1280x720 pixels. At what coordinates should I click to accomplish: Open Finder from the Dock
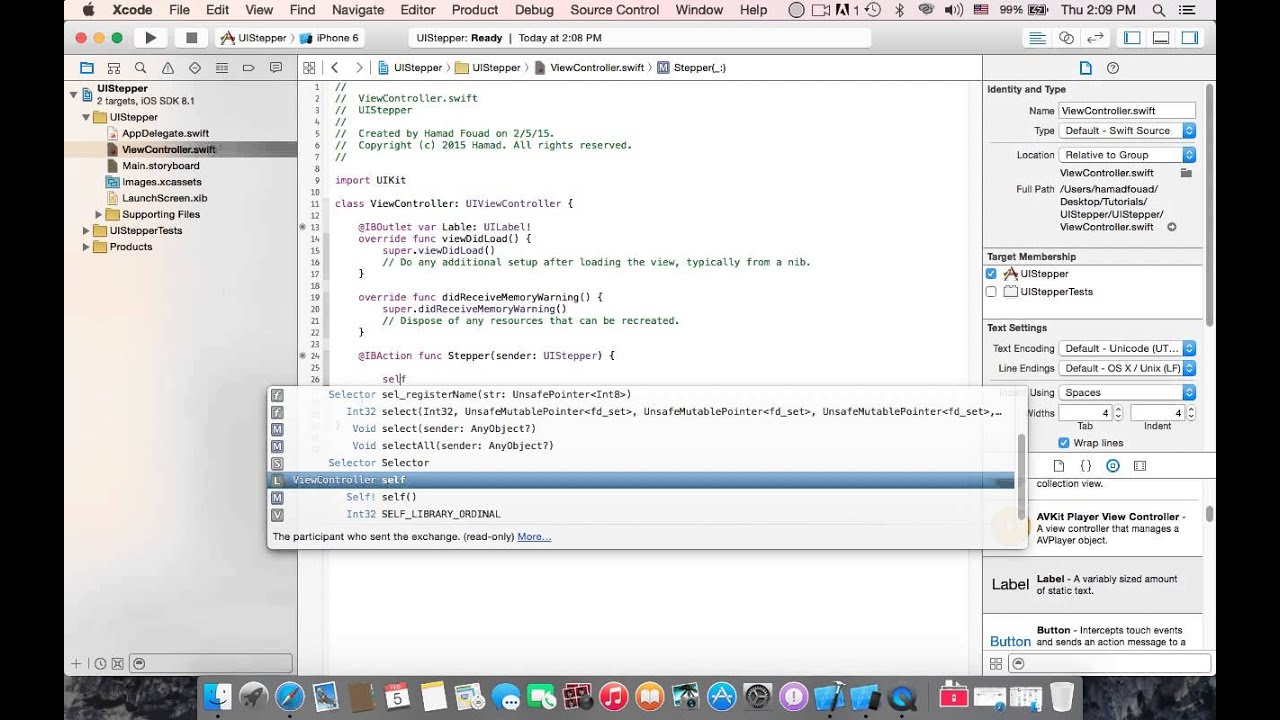(217, 696)
